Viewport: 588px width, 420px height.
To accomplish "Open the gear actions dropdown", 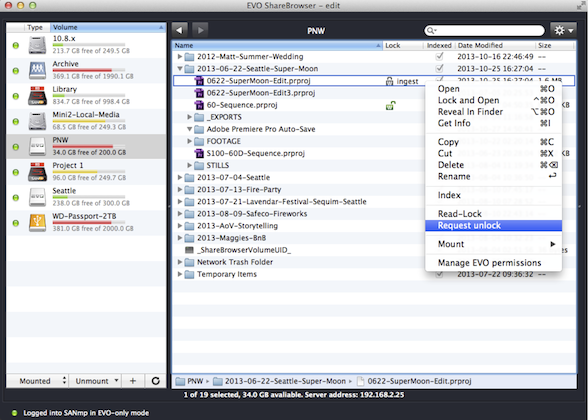I will pos(563,30).
